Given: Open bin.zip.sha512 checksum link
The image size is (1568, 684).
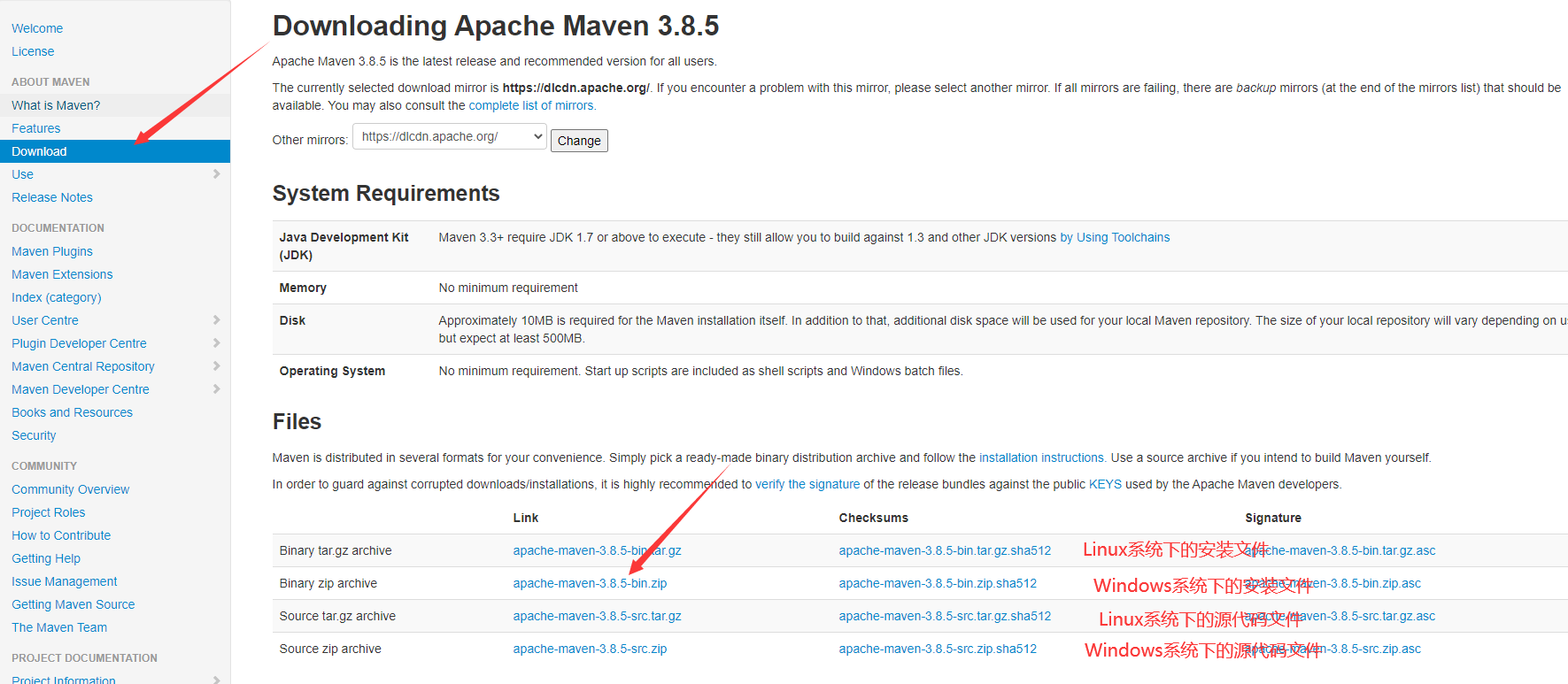Looking at the screenshot, I should (938, 583).
